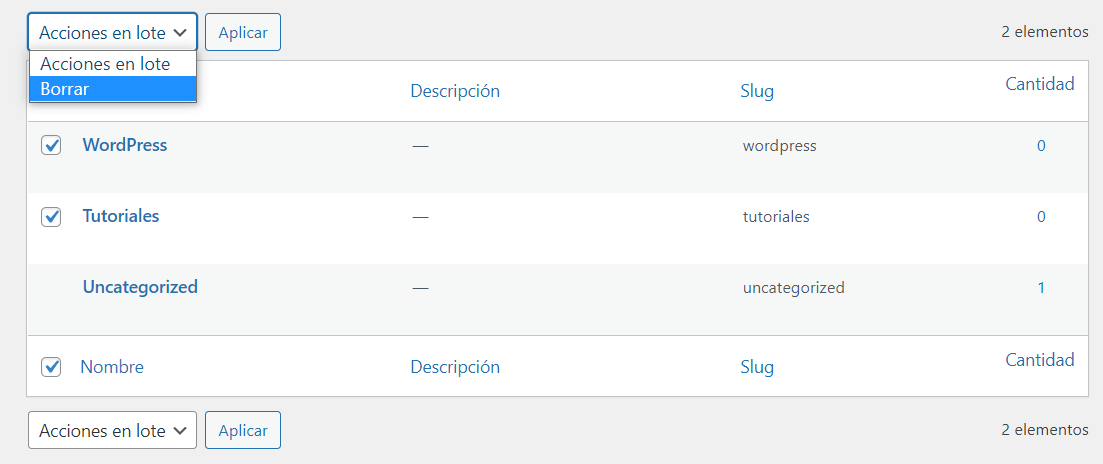Expand the bottom Acciones en lote dropdown
Image resolution: width=1103 pixels, height=464 pixels.
(x=112, y=430)
